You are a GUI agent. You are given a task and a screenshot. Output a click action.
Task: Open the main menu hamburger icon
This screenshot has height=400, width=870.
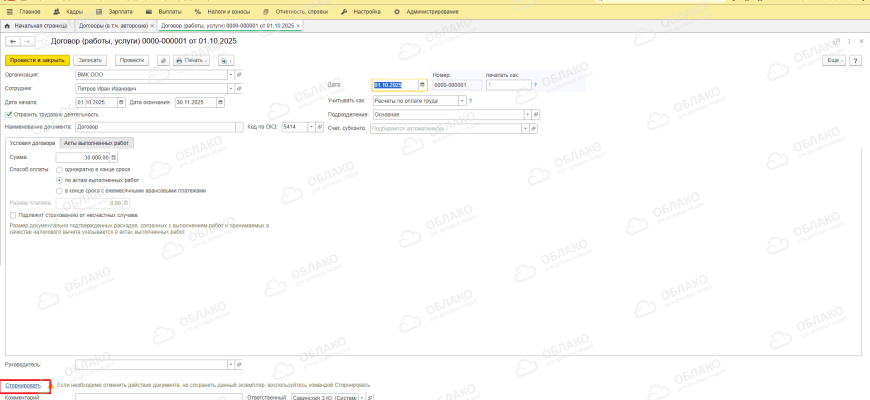[9, 11]
